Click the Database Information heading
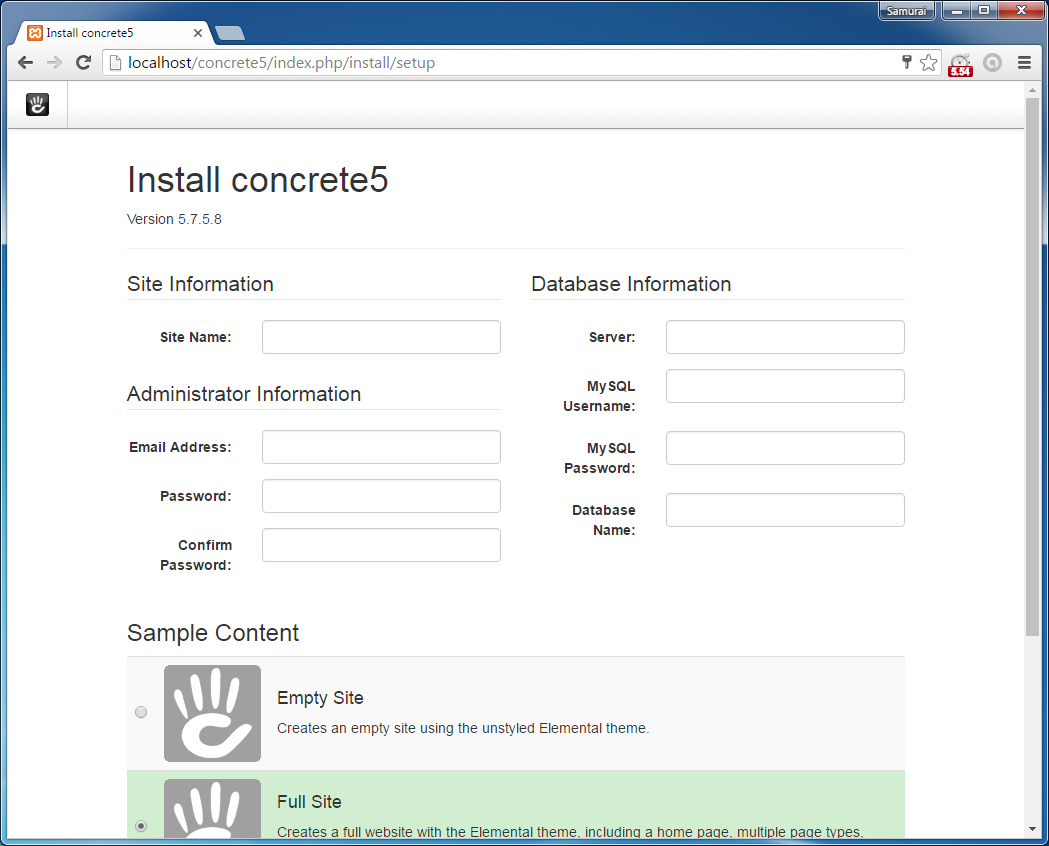Viewport: 1049px width, 846px height. (631, 284)
